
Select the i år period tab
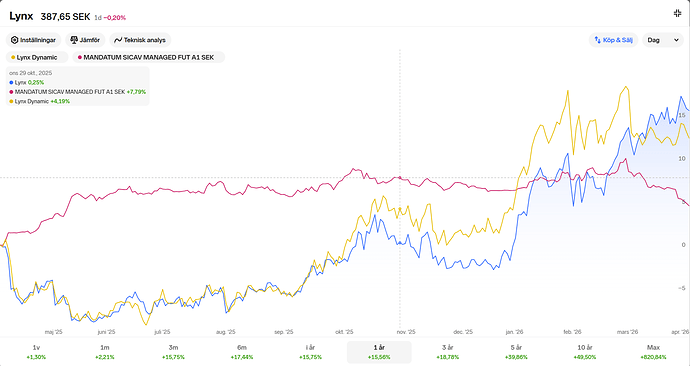[310, 352]
